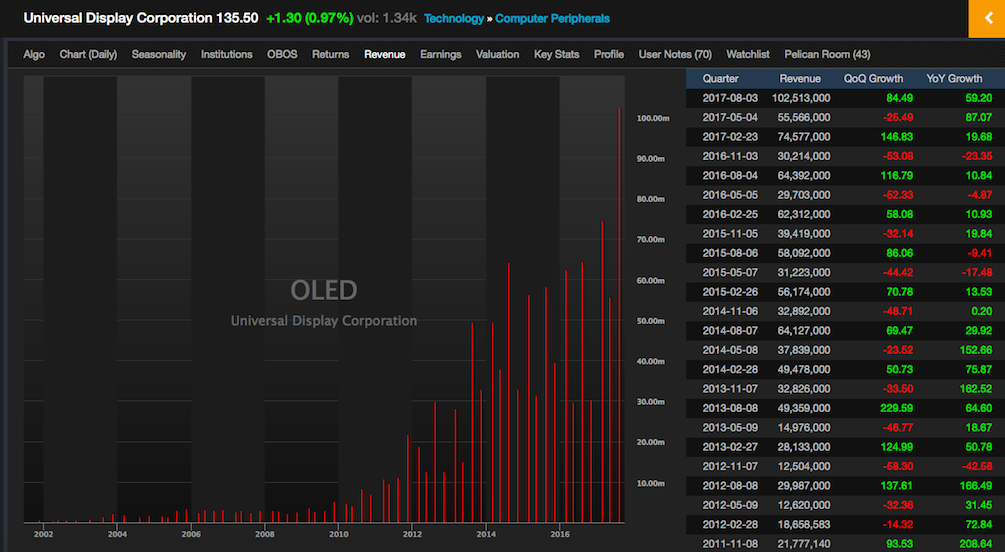The height and width of the screenshot is (552, 1005).
Task: Go to the Watchlist tab
Action: (748, 54)
